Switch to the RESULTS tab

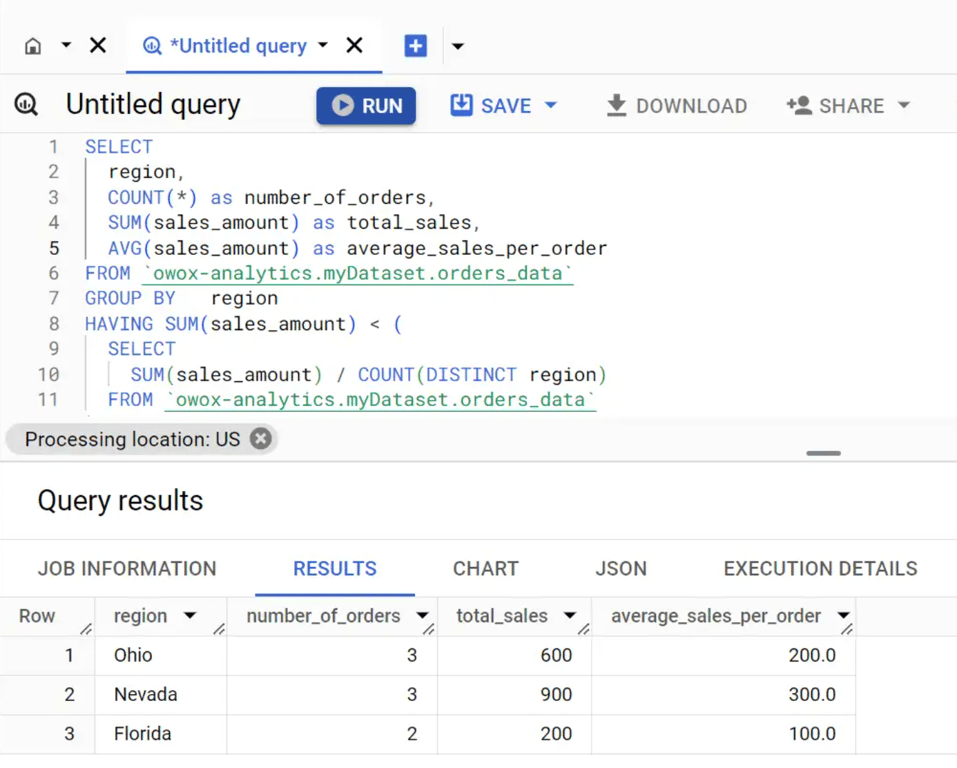(x=334, y=568)
